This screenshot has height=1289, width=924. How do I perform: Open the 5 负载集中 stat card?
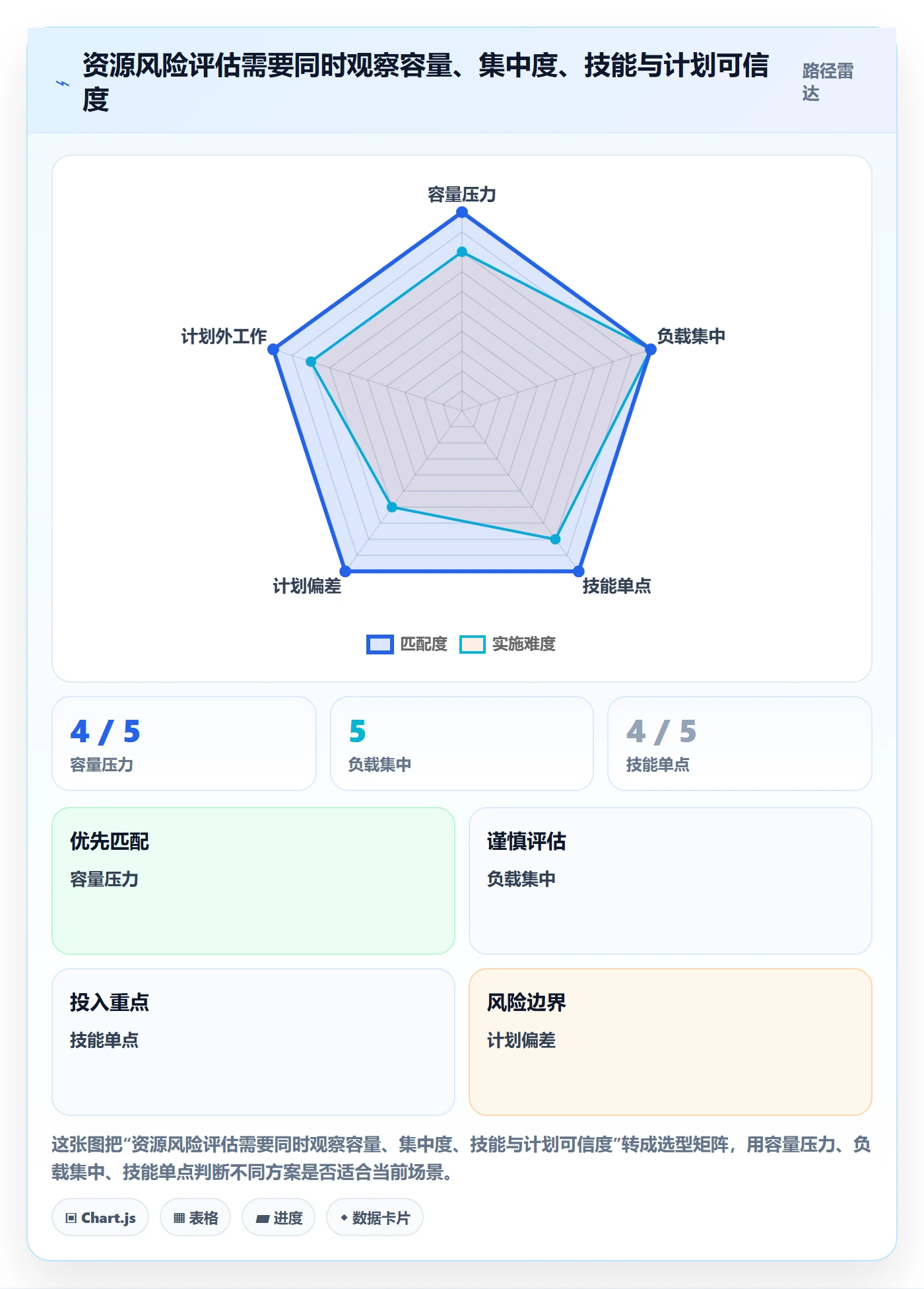click(462, 744)
